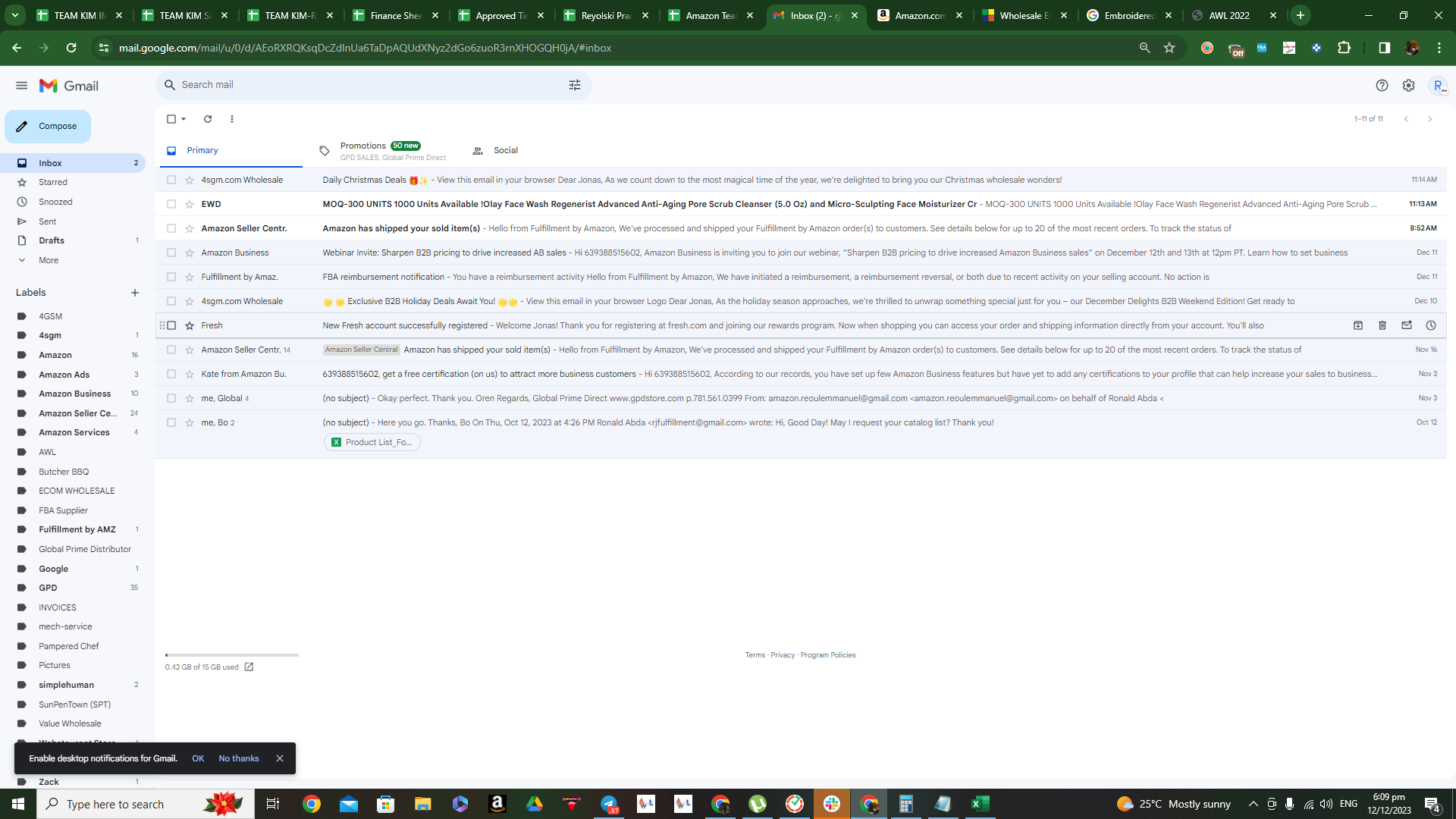1456x819 pixels.
Task: Open the Terms link
Action: coord(755,655)
